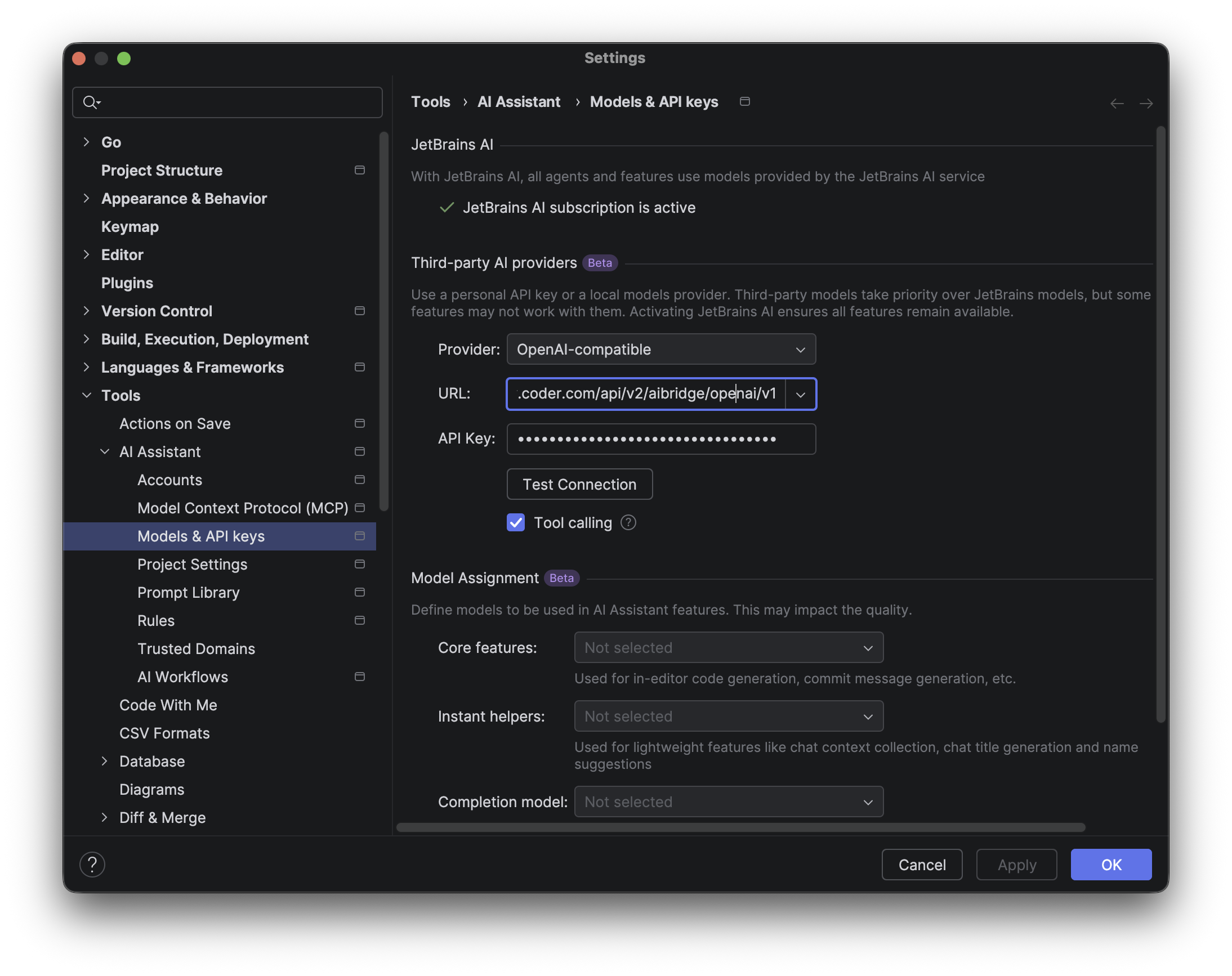Viewport: 1232px width, 976px height.
Task: Expand the Version Control chevron
Action: pos(86,311)
